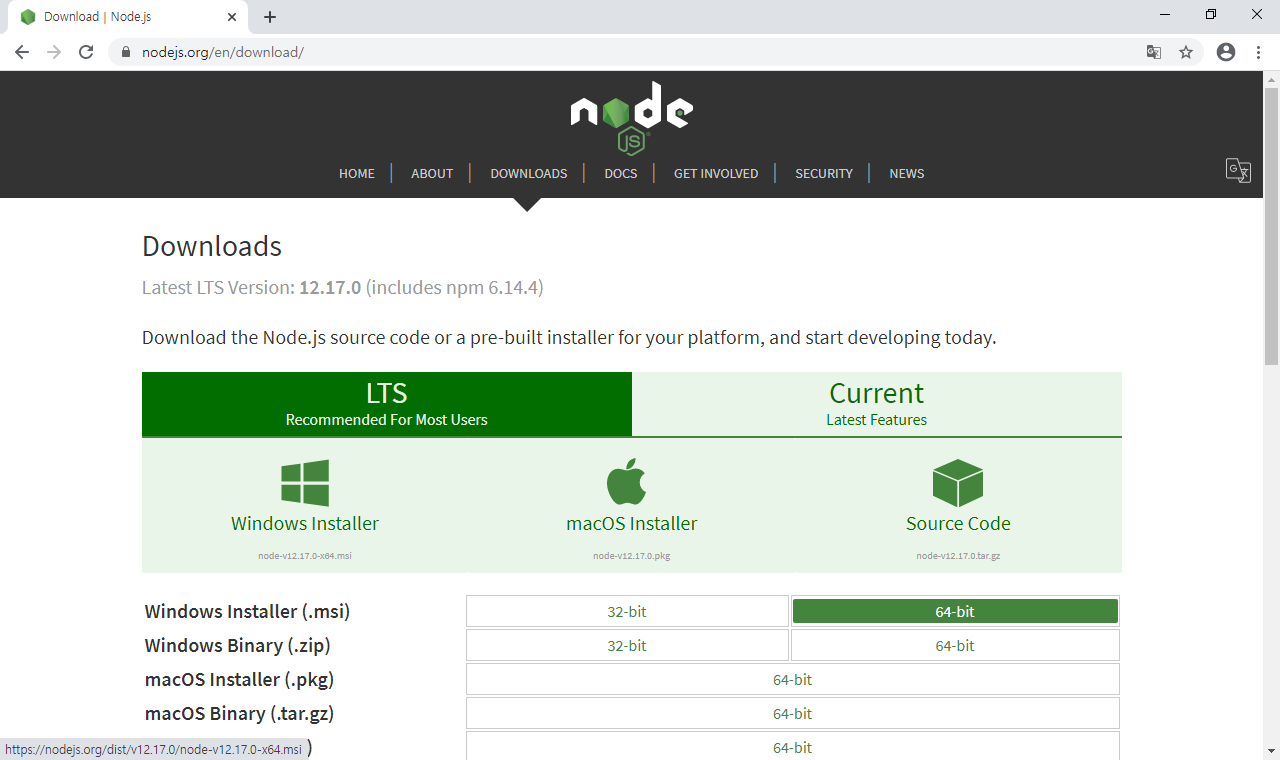Viewport: 1280px width, 760px height.
Task: Open the NEWS nav item
Action: (x=907, y=173)
